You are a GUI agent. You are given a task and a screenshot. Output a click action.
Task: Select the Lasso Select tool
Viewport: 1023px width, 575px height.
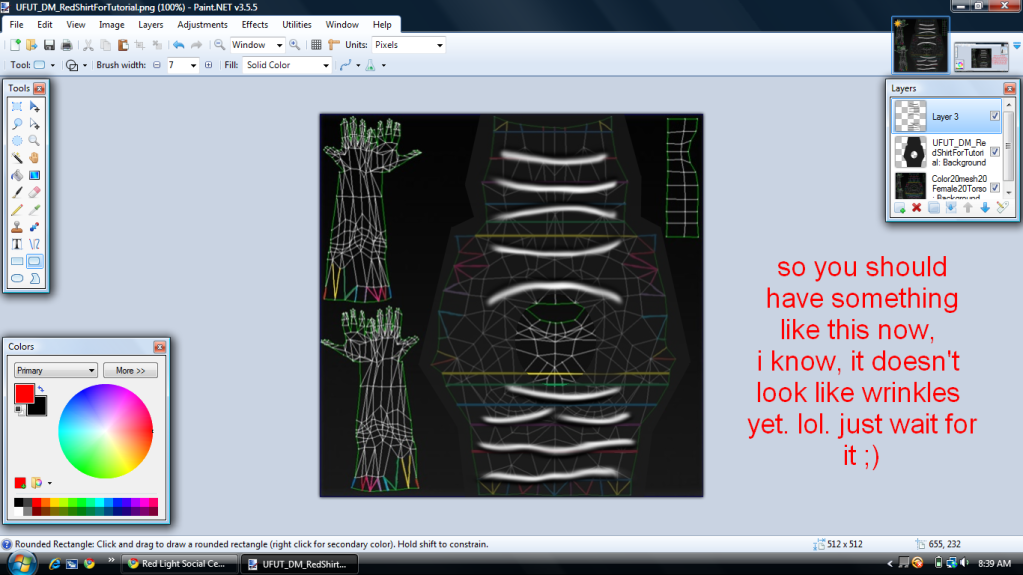[x=17, y=123]
